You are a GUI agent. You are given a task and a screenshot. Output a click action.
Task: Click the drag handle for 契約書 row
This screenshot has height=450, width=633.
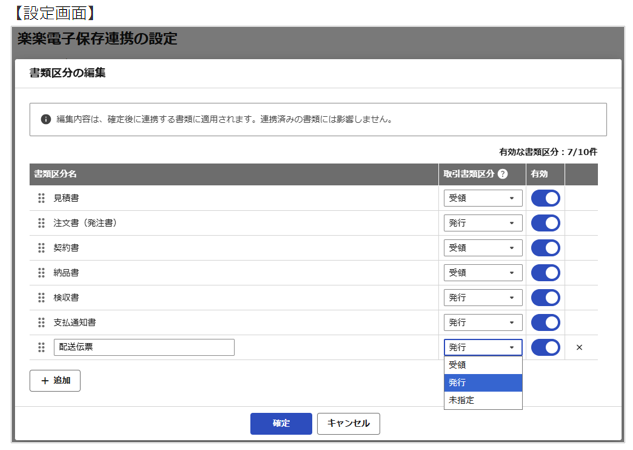click(x=41, y=248)
